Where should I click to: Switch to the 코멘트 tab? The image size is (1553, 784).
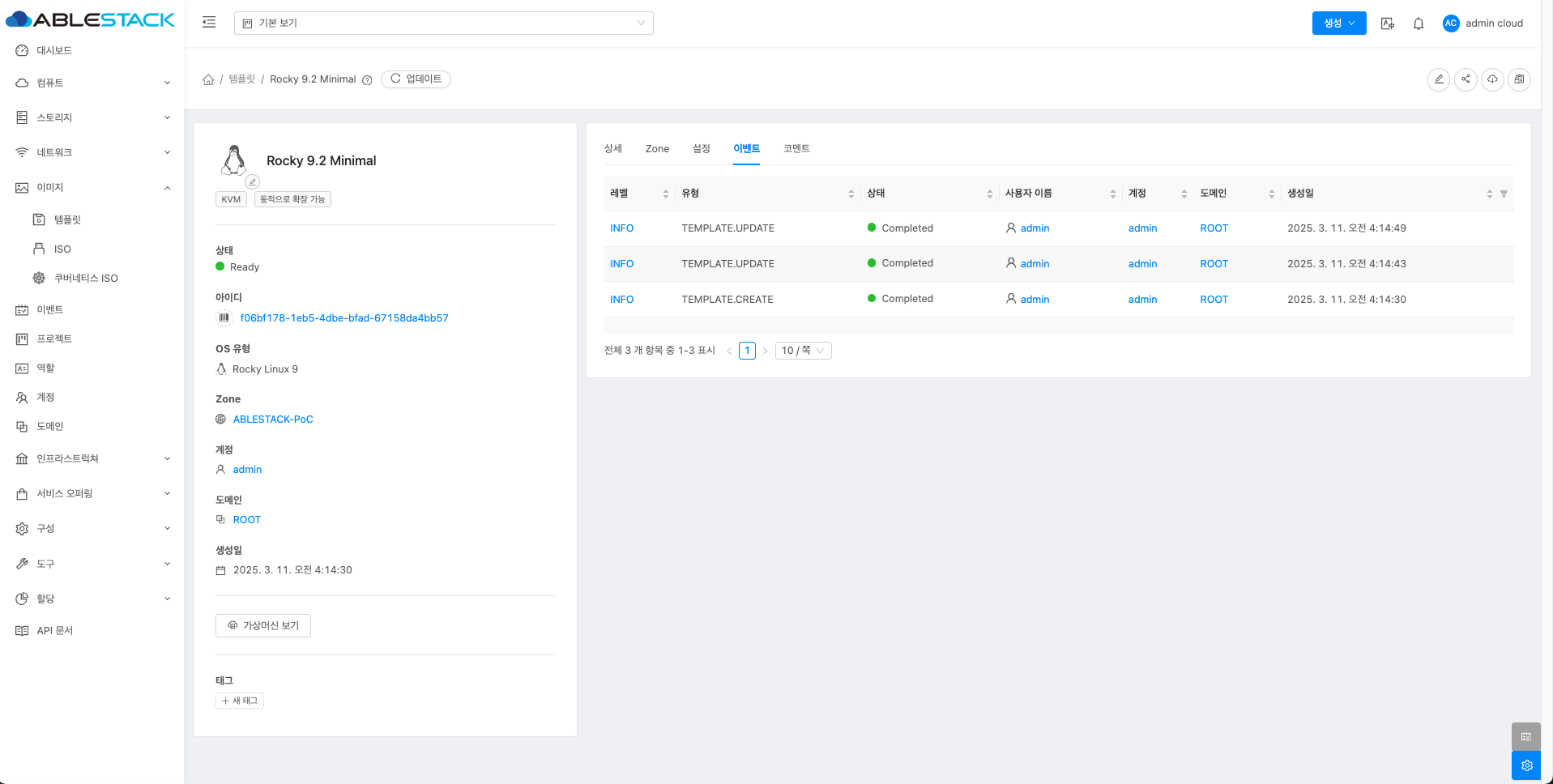[796, 149]
